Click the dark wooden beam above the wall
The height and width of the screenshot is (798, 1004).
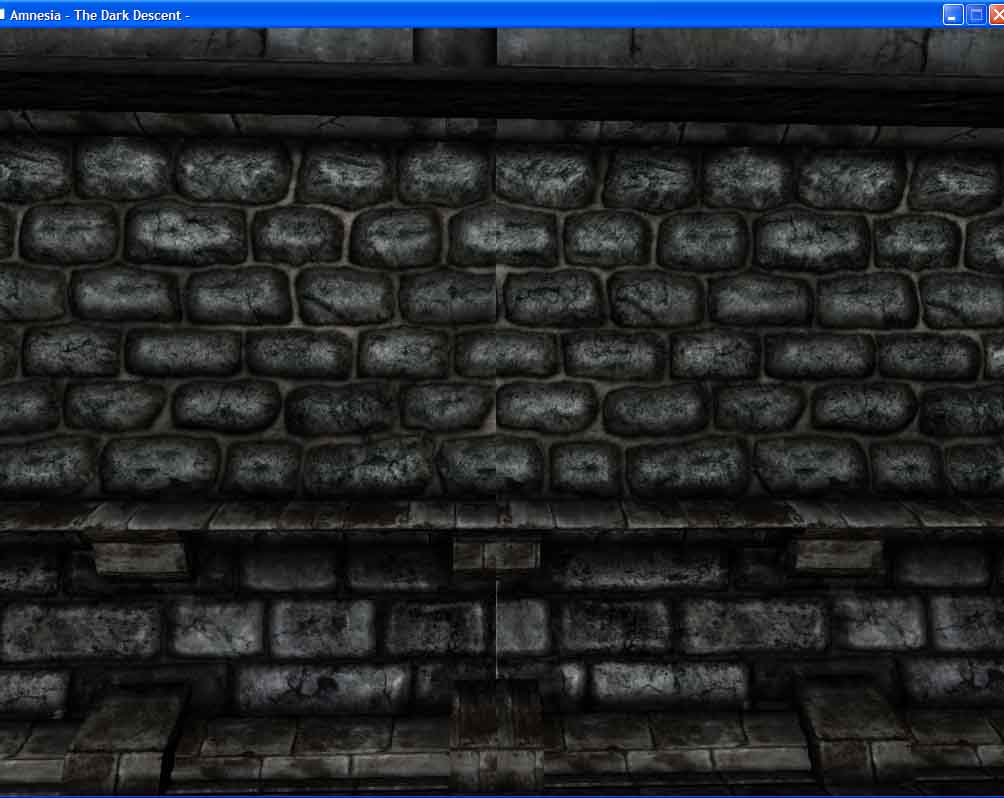[500, 91]
